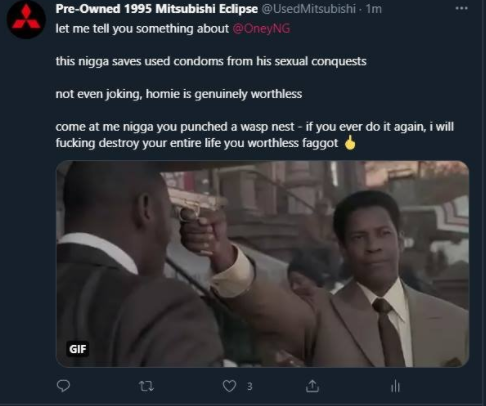Image resolution: width=486 pixels, height=406 pixels.
Task: Click the first line of tweet text
Action: (x=173, y=29)
